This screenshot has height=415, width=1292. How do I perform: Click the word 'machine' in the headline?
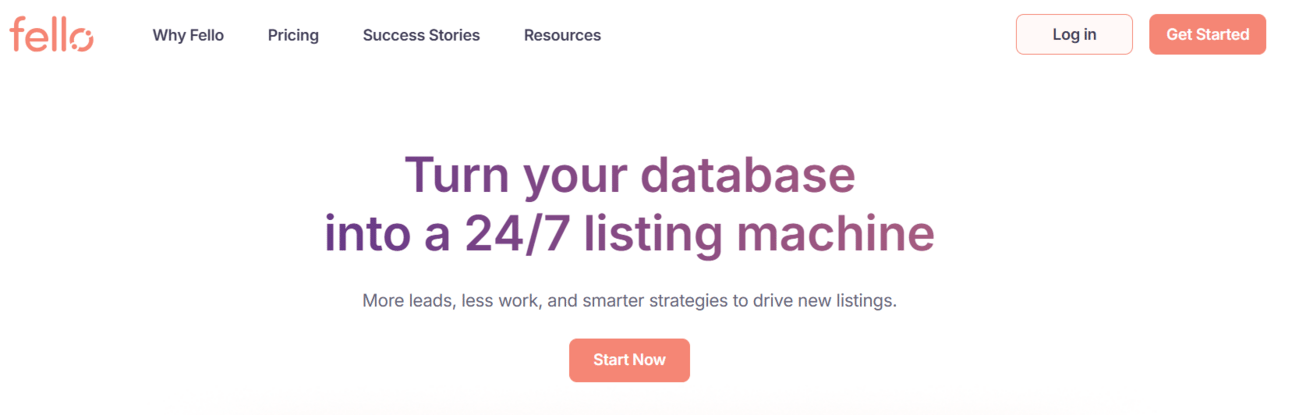tap(835, 234)
